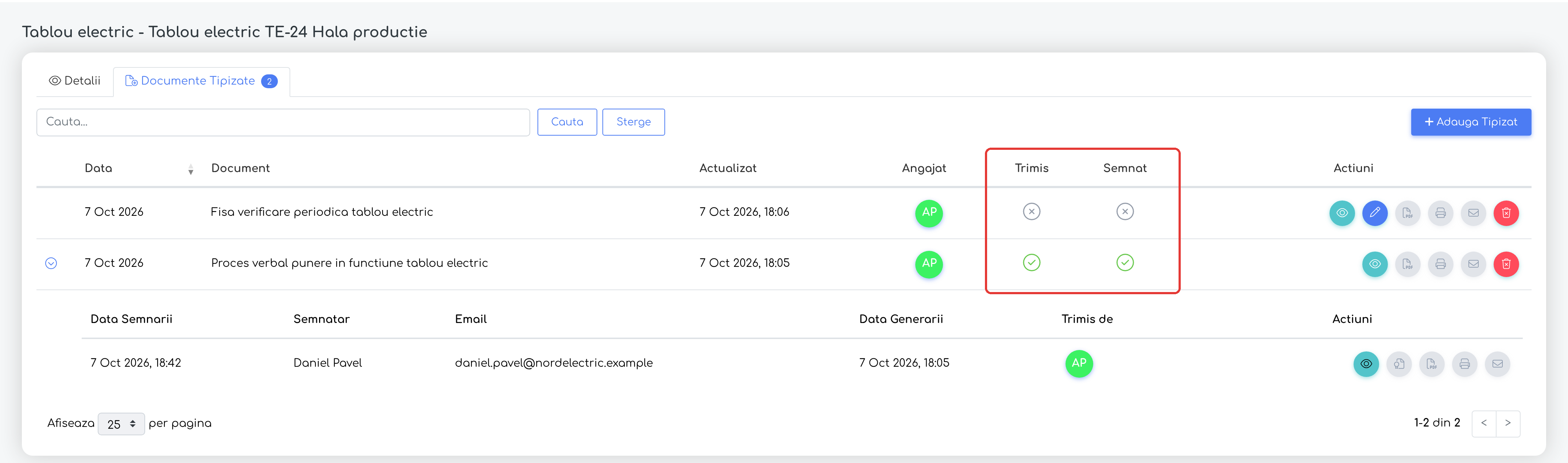Email Daniel Pavel's signed copy
The width and height of the screenshot is (1568, 463).
pyautogui.click(x=1497, y=364)
